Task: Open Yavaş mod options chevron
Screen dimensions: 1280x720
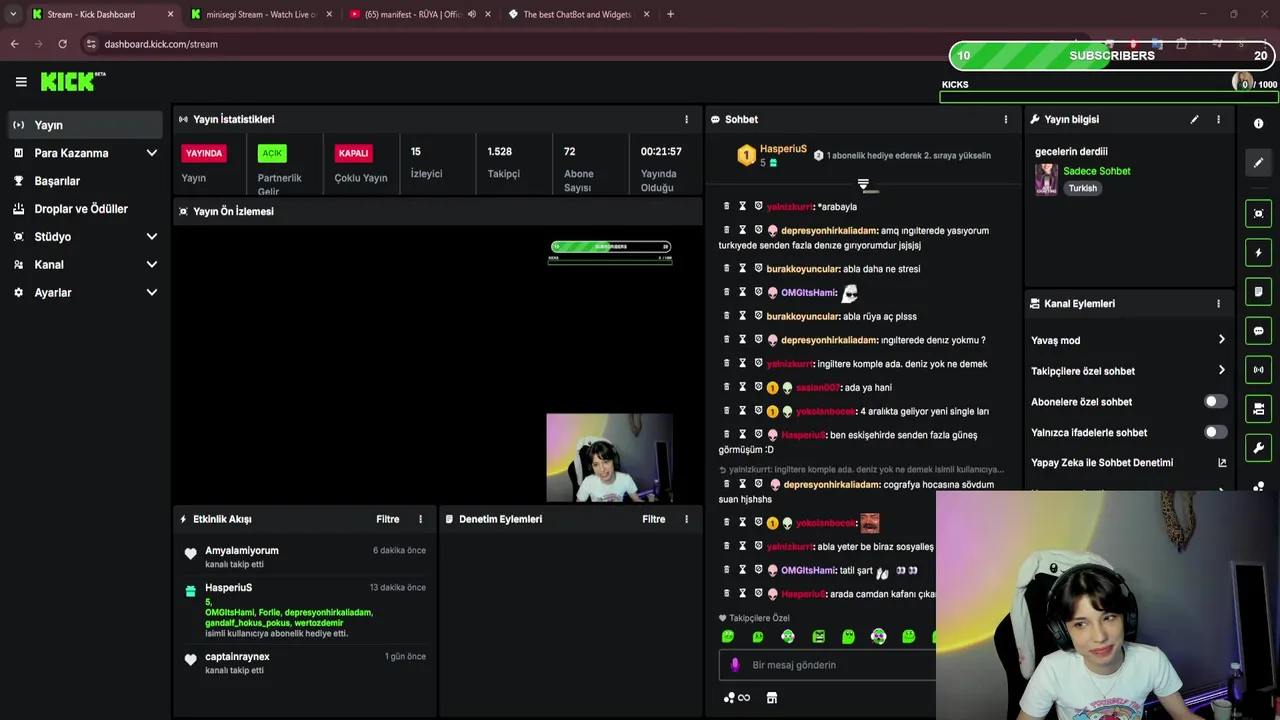Action: (x=1221, y=340)
